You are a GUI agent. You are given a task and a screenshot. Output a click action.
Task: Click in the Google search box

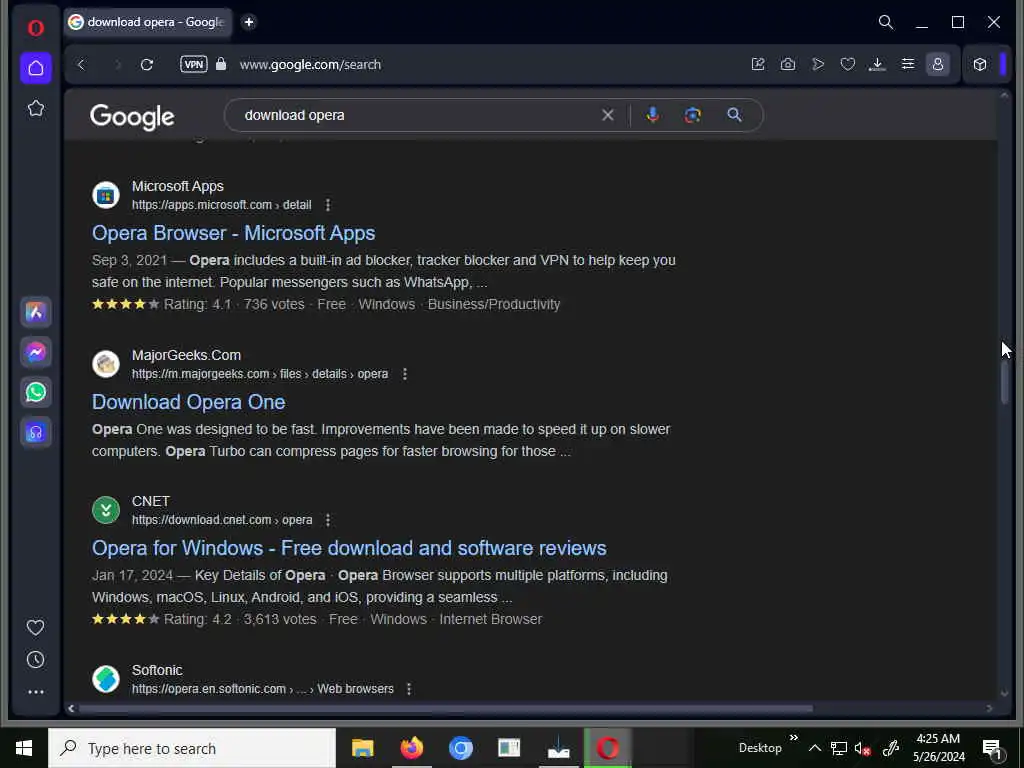tap(418, 115)
